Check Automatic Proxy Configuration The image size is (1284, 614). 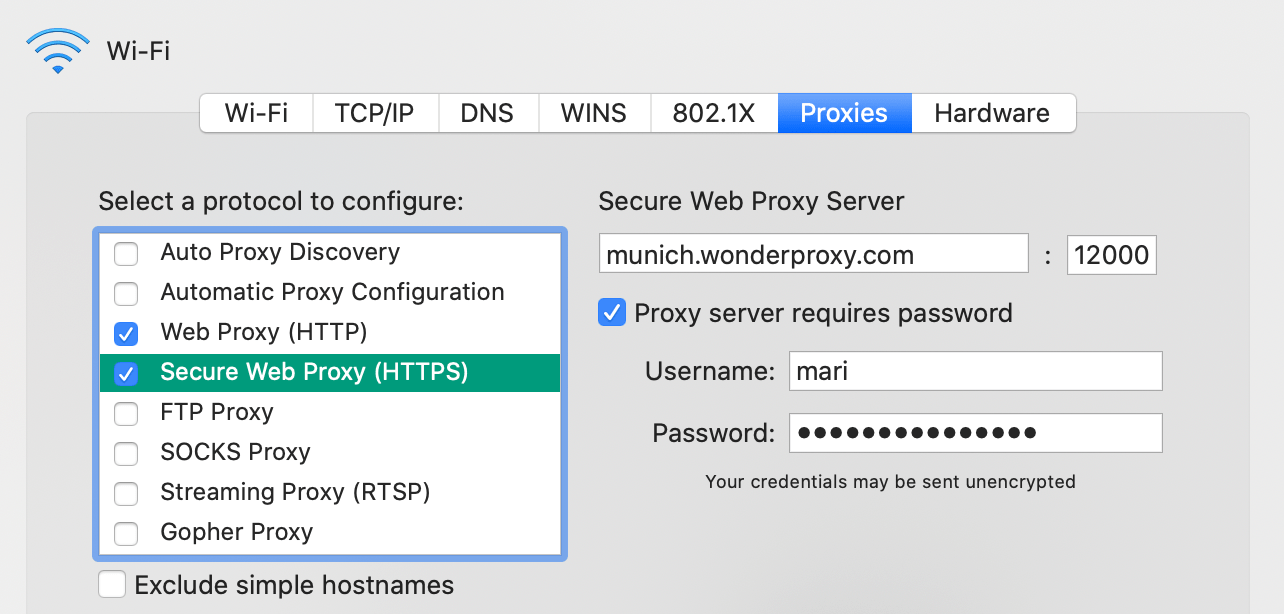[x=126, y=294]
